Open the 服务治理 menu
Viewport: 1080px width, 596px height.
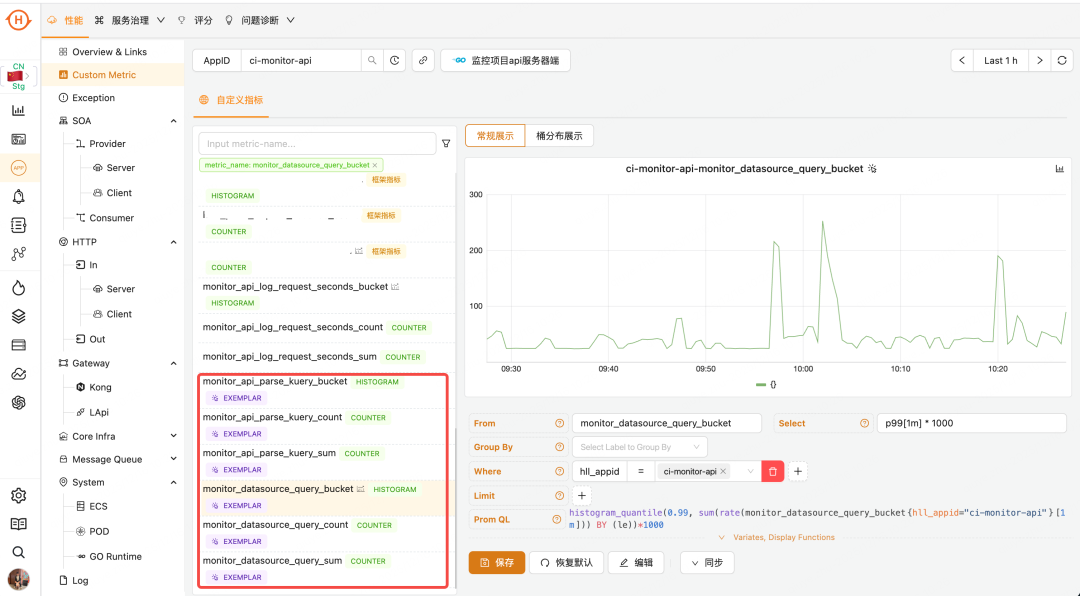tap(130, 21)
